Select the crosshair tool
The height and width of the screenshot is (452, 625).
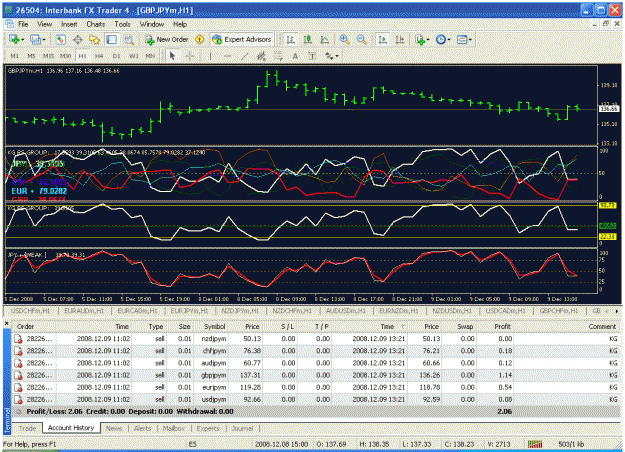pyautogui.click(x=189, y=56)
